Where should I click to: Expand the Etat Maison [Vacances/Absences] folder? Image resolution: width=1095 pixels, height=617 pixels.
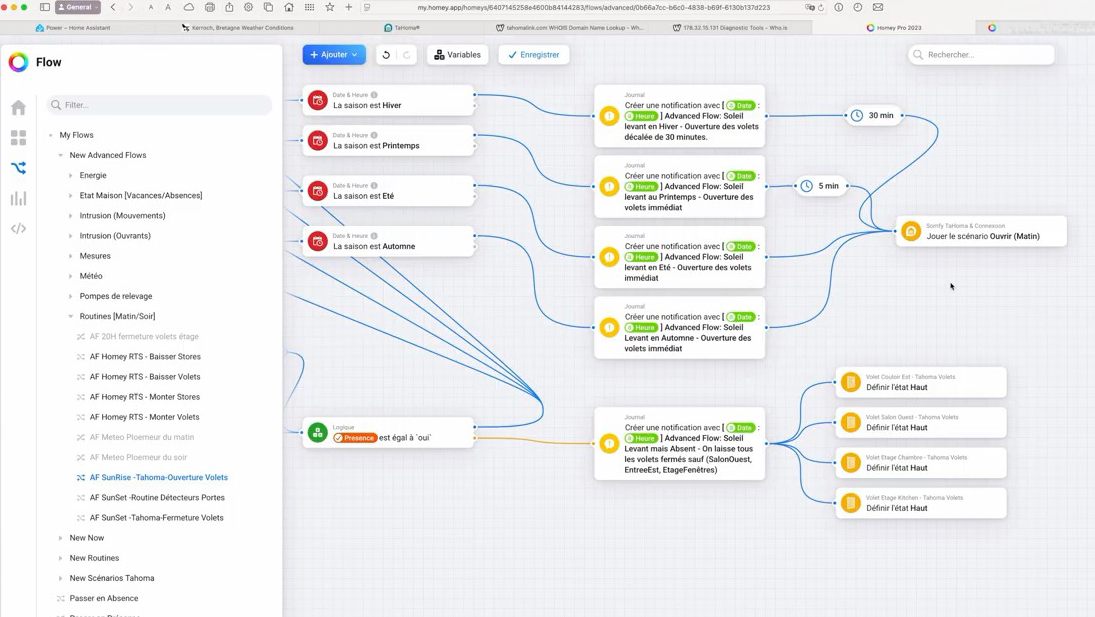pyautogui.click(x=71, y=196)
